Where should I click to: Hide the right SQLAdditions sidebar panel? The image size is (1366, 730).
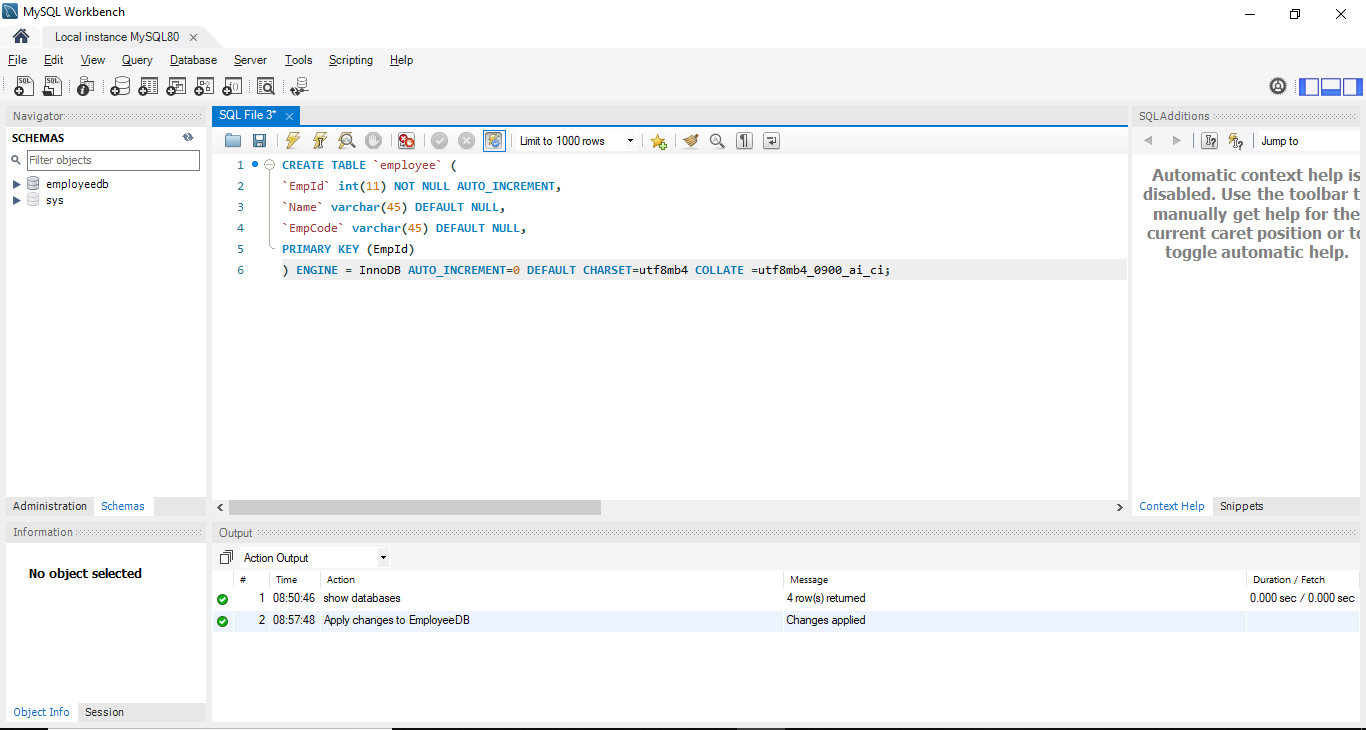click(1352, 87)
